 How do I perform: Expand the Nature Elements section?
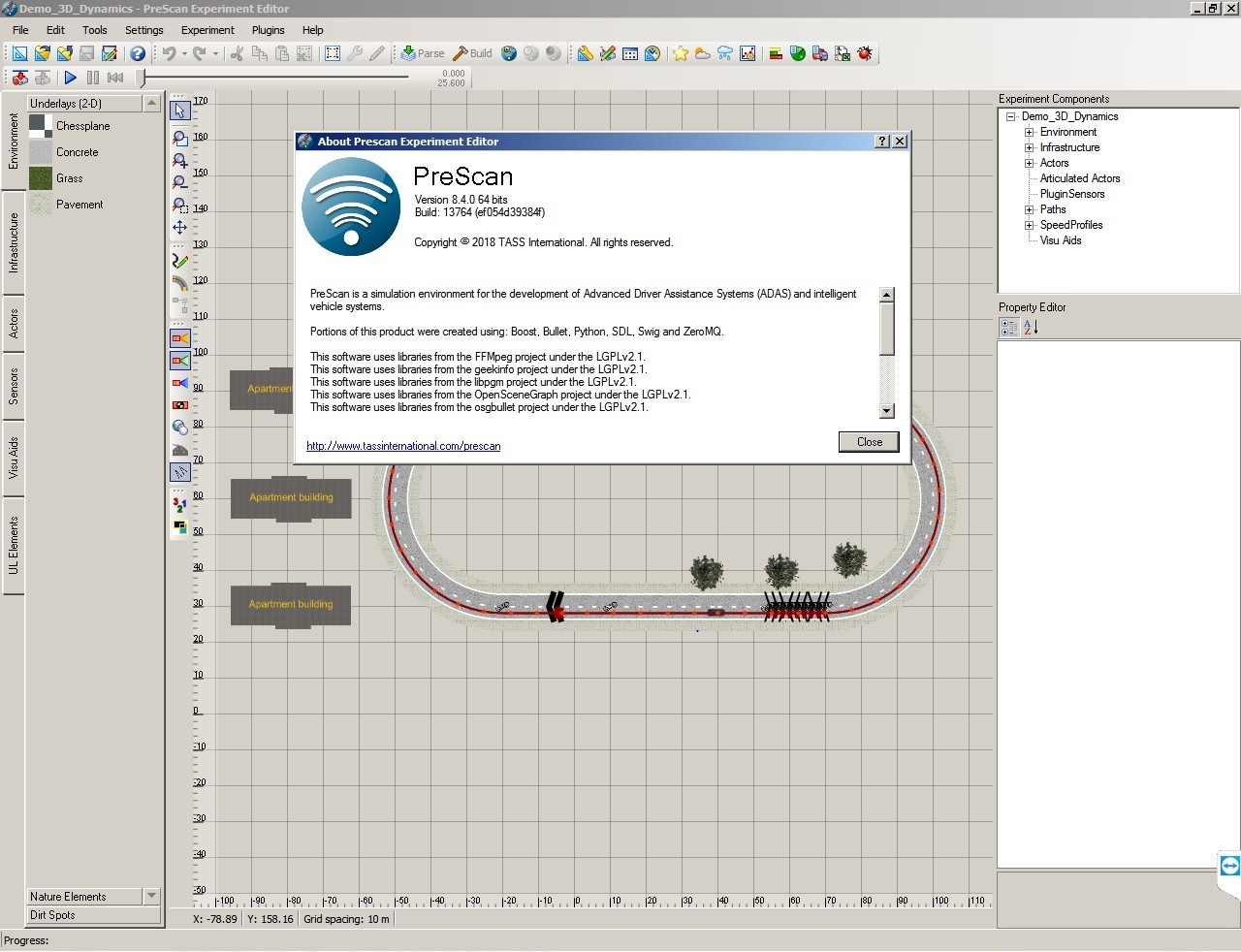(151, 896)
